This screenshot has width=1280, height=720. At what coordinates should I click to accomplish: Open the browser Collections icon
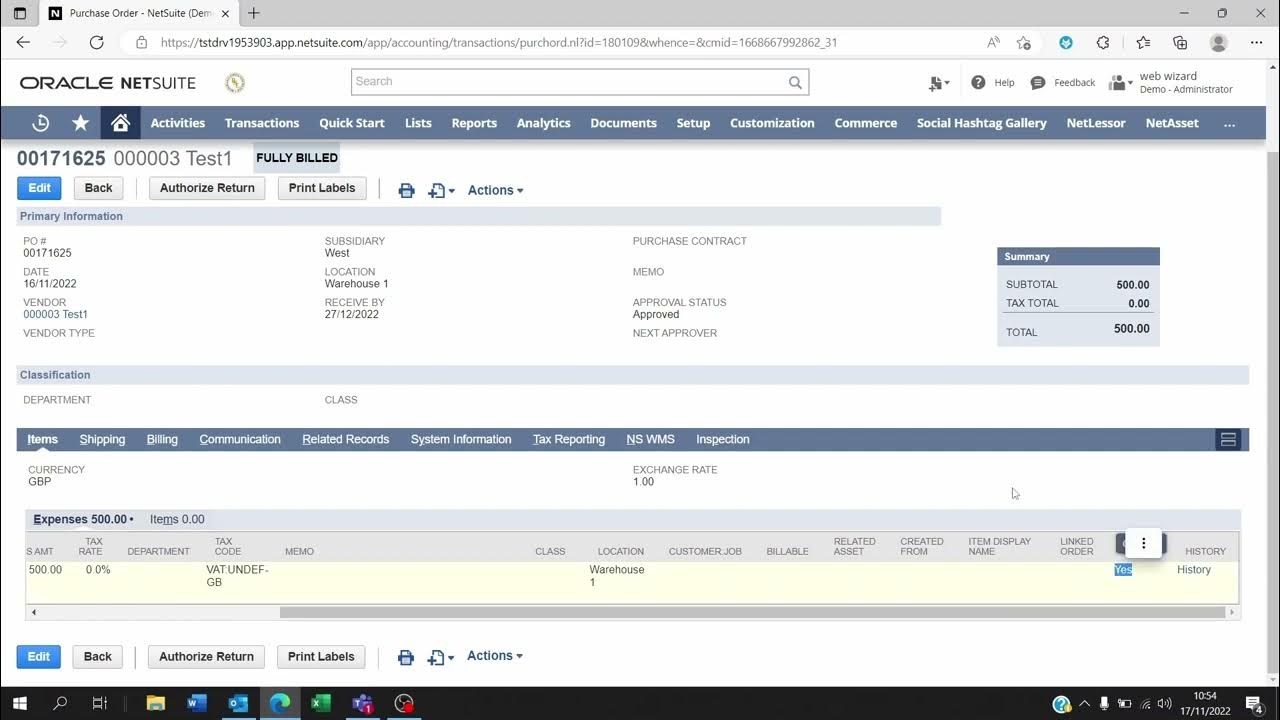1180,42
